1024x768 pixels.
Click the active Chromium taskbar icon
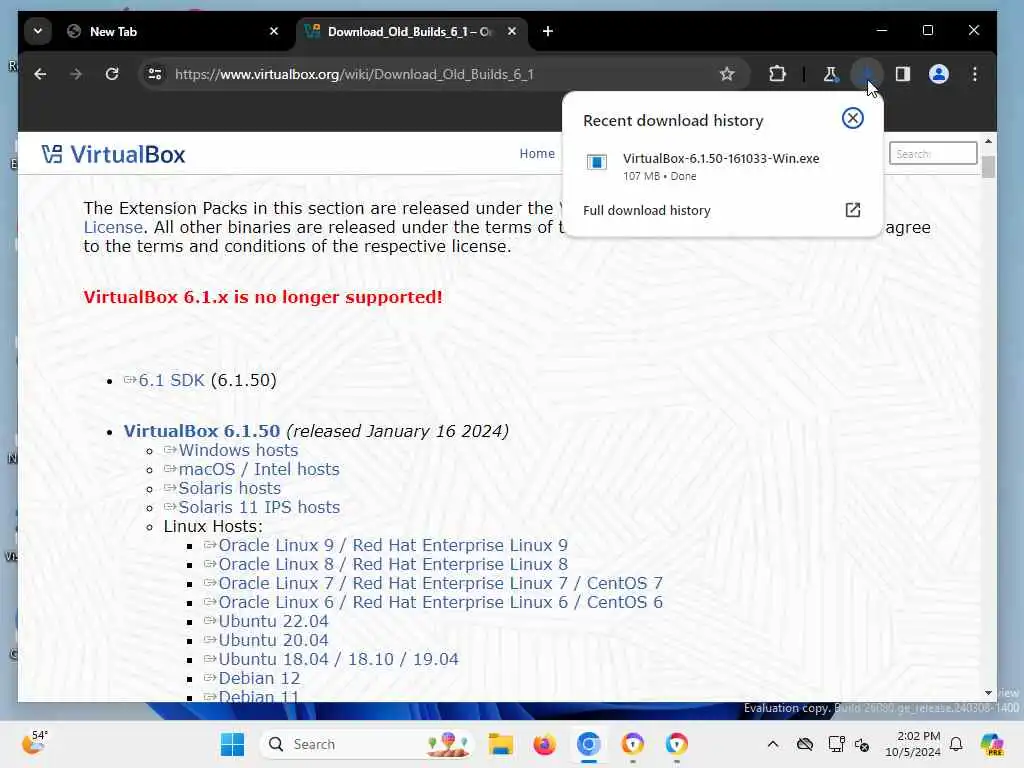click(x=588, y=744)
